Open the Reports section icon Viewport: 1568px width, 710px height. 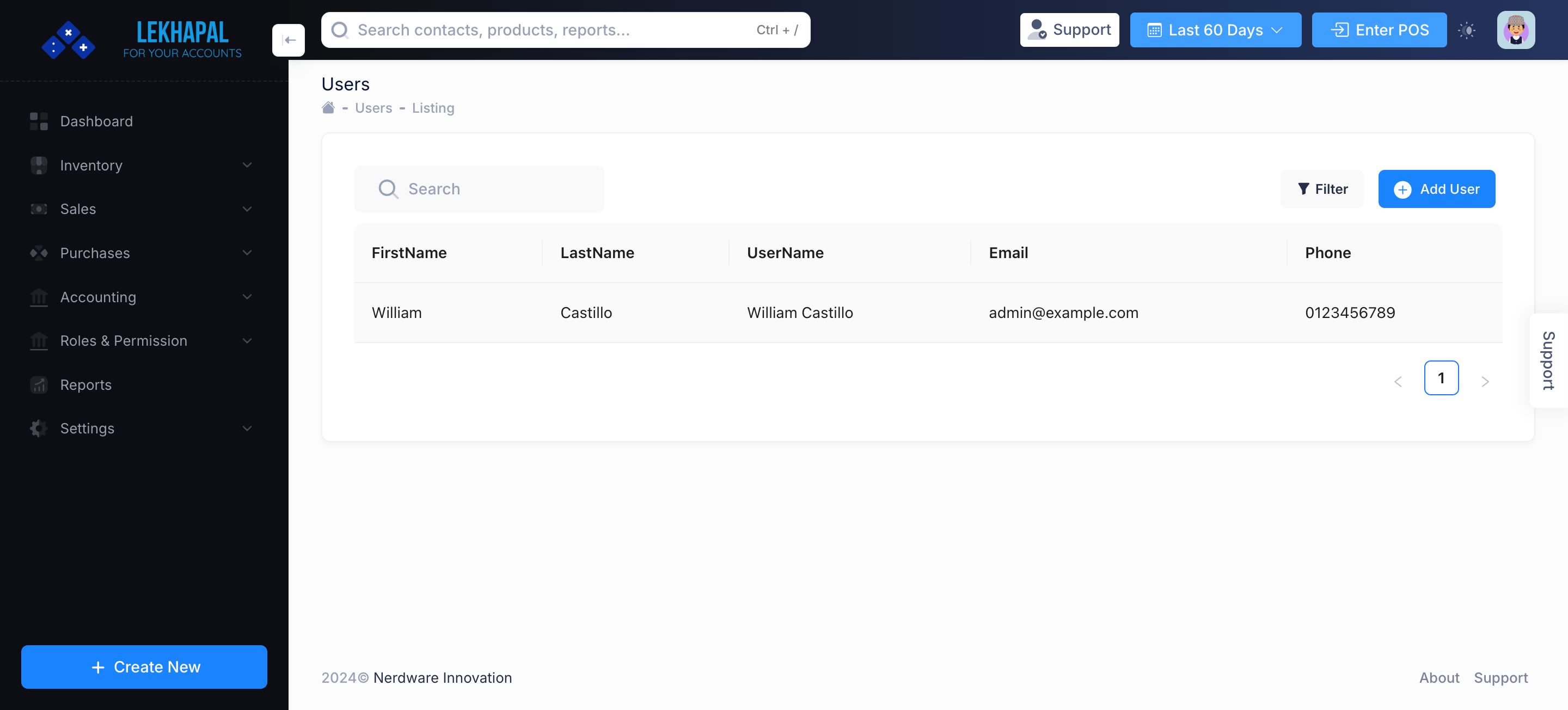(x=38, y=384)
